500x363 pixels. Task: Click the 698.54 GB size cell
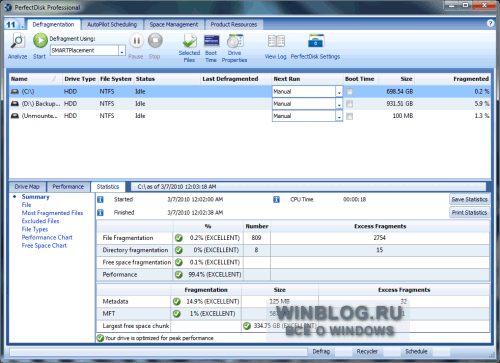399,91
